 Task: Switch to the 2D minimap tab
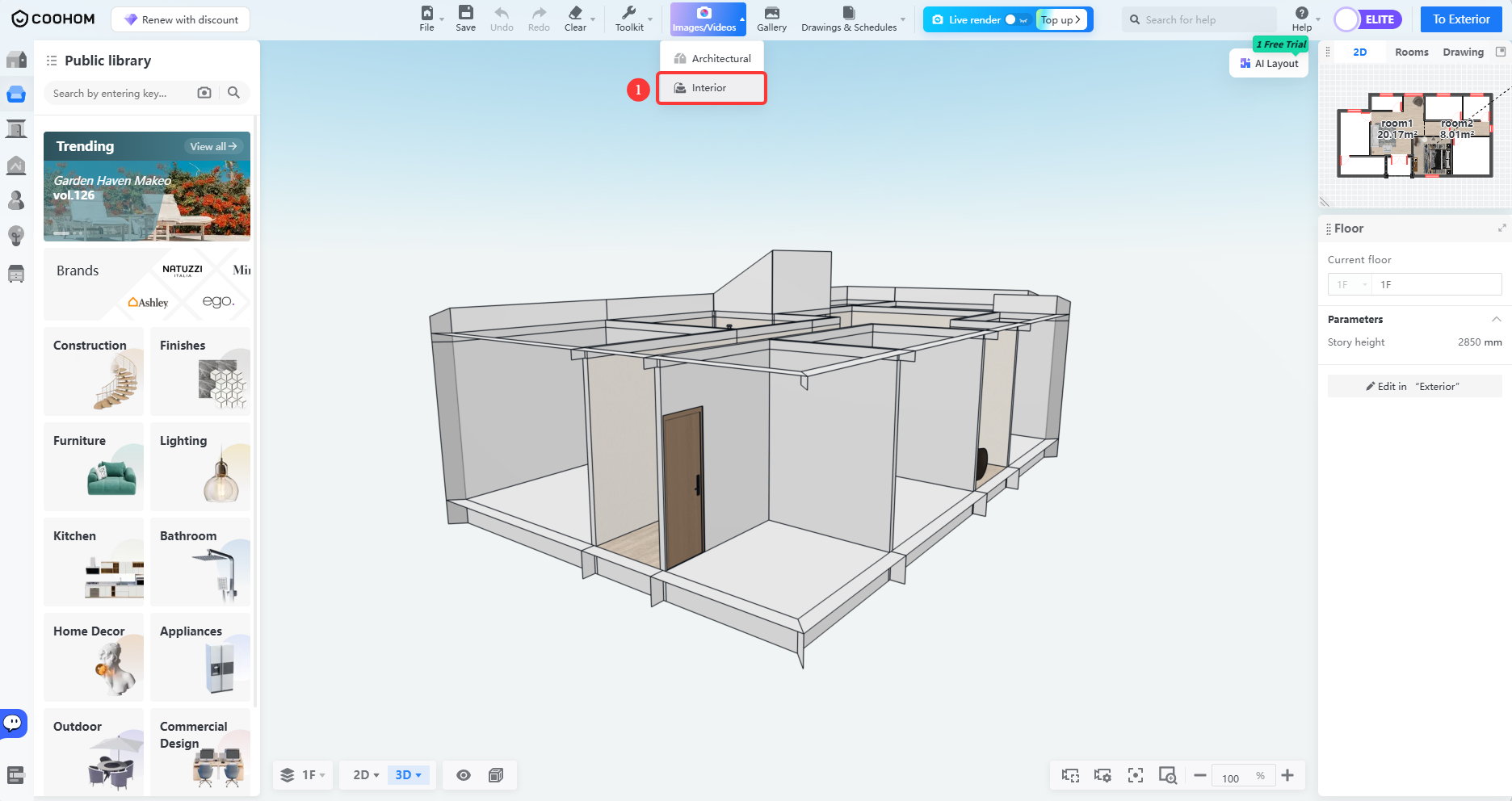pos(1360,52)
